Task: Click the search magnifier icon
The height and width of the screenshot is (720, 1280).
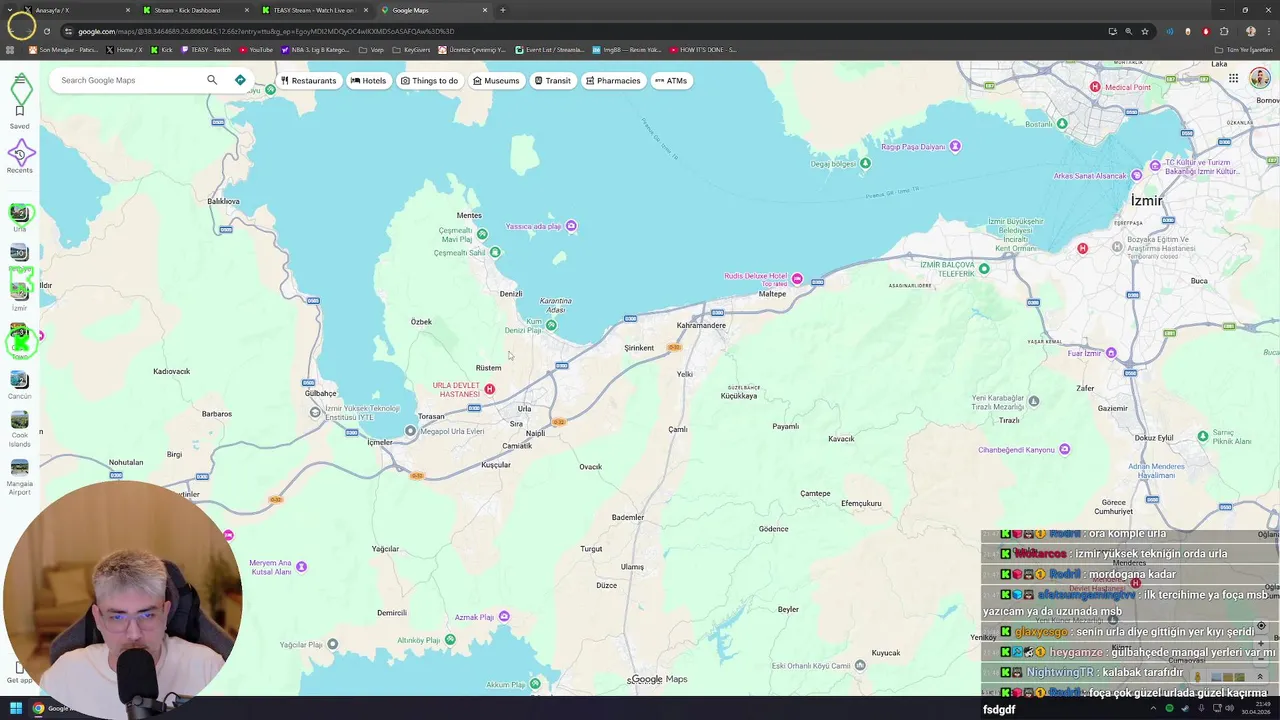Action: coord(212,80)
